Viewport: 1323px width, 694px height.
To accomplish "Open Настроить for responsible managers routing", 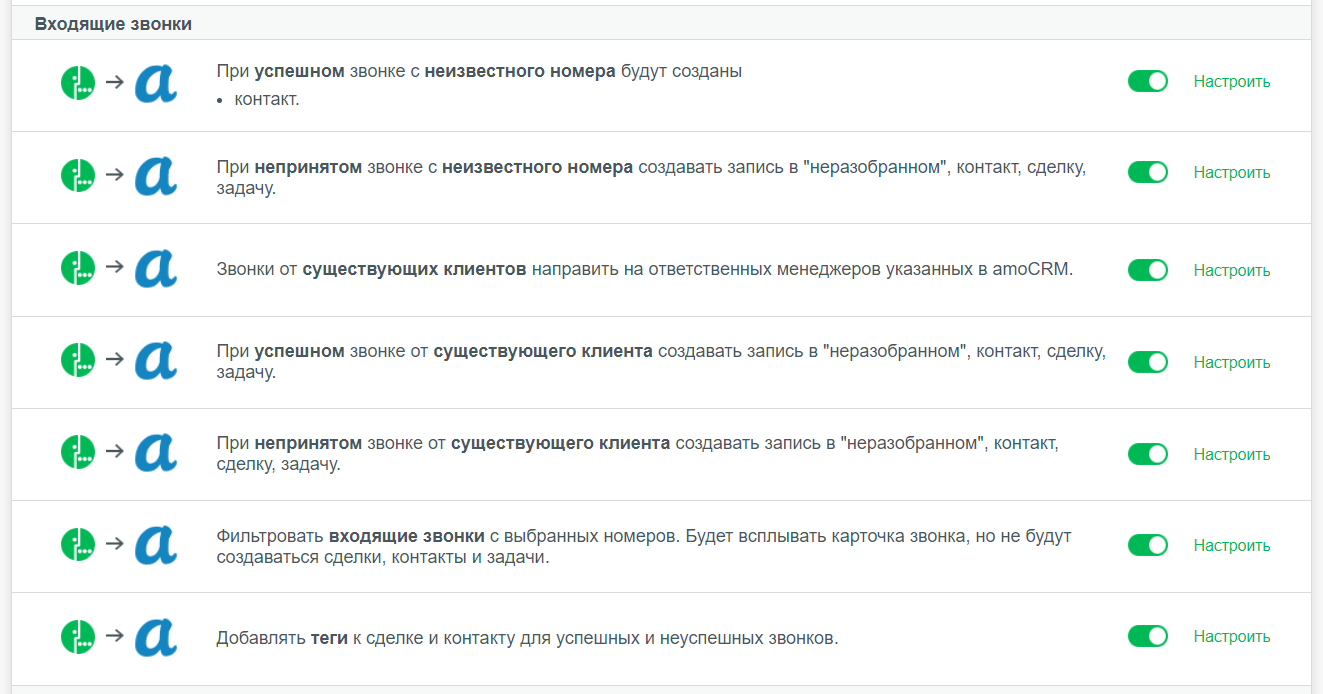I will pyautogui.click(x=1231, y=270).
